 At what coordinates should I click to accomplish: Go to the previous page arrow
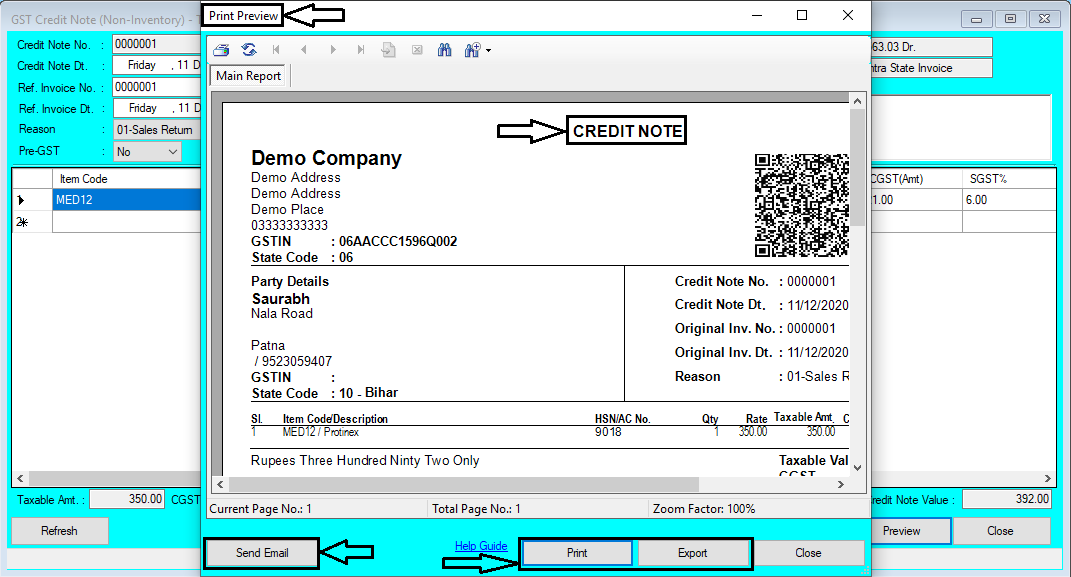pos(304,49)
